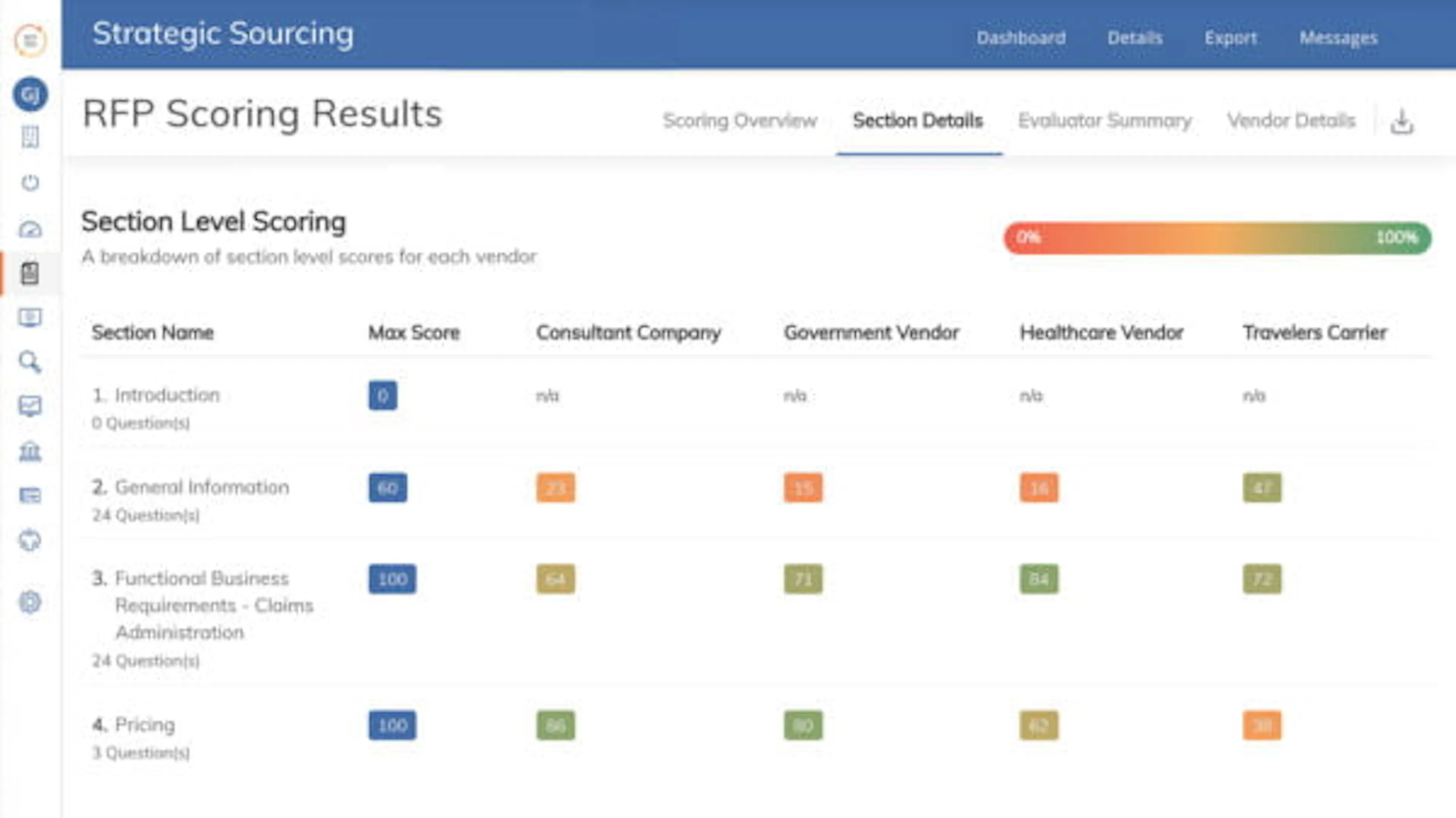Click the General Information section name
This screenshot has width=1456, height=818.
(x=202, y=487)
